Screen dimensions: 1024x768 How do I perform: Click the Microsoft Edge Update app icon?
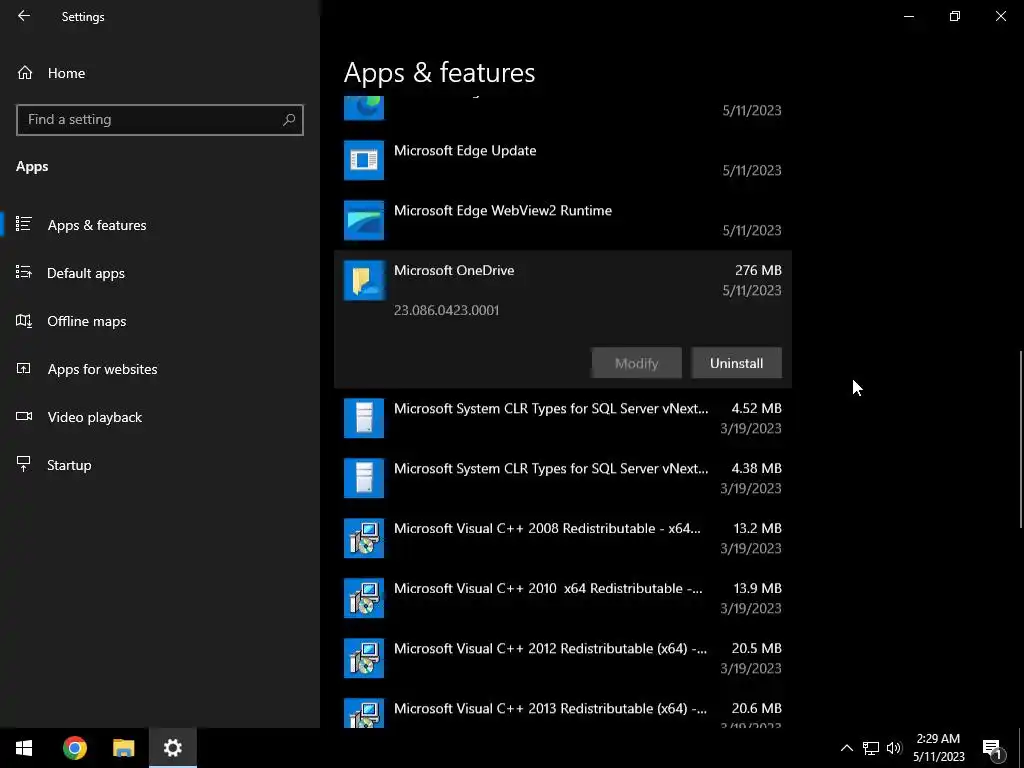pos(364,160)
